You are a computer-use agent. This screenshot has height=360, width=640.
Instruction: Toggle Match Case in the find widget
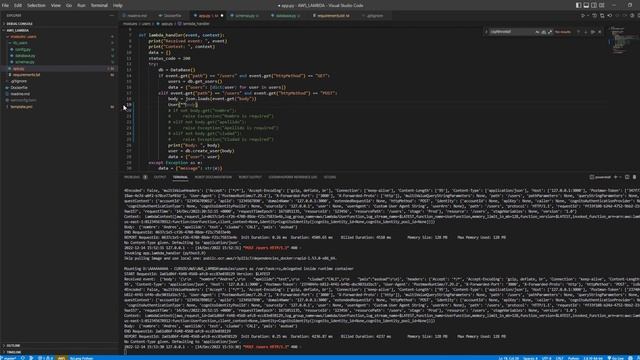(538, 31)
